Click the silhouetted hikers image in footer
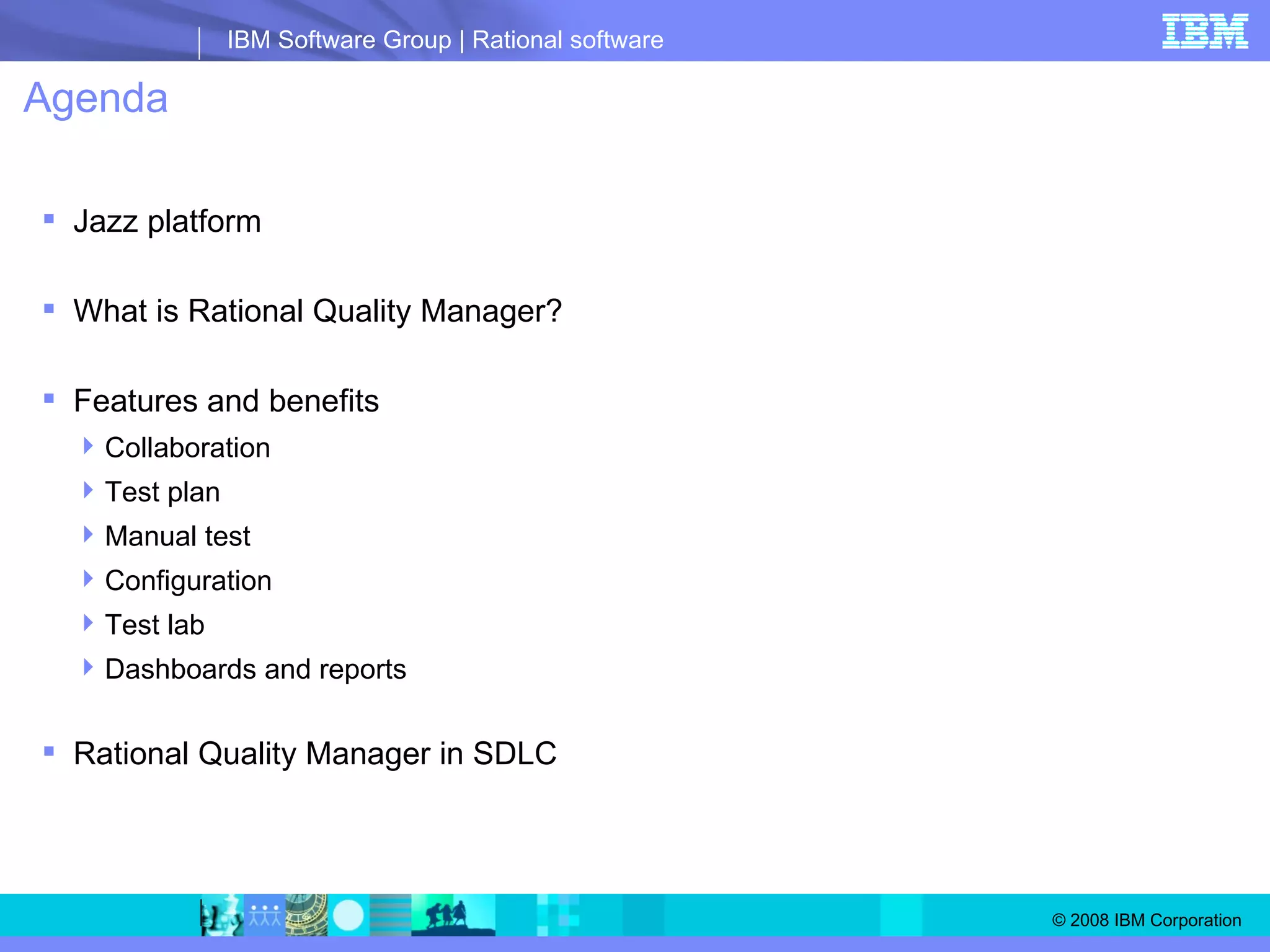 (453, 915)
